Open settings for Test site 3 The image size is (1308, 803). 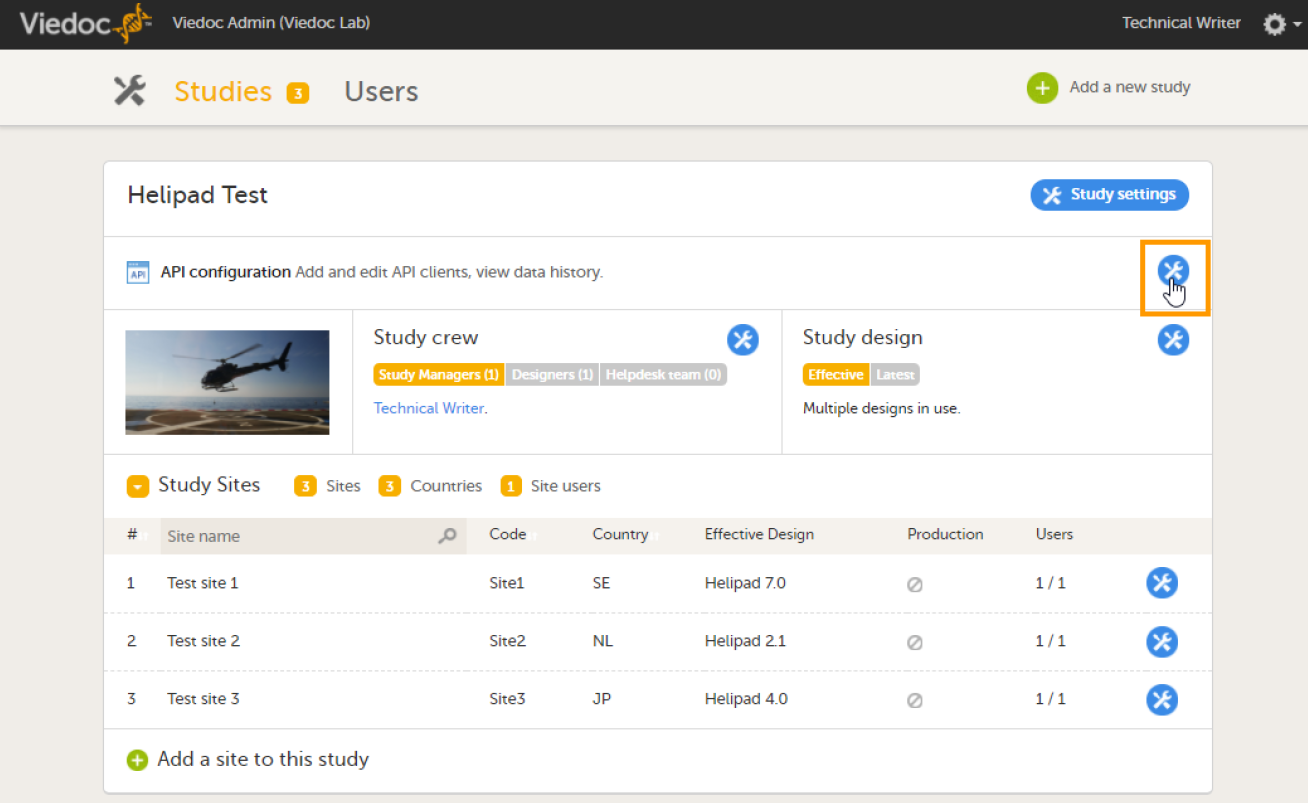[1162, 699]
